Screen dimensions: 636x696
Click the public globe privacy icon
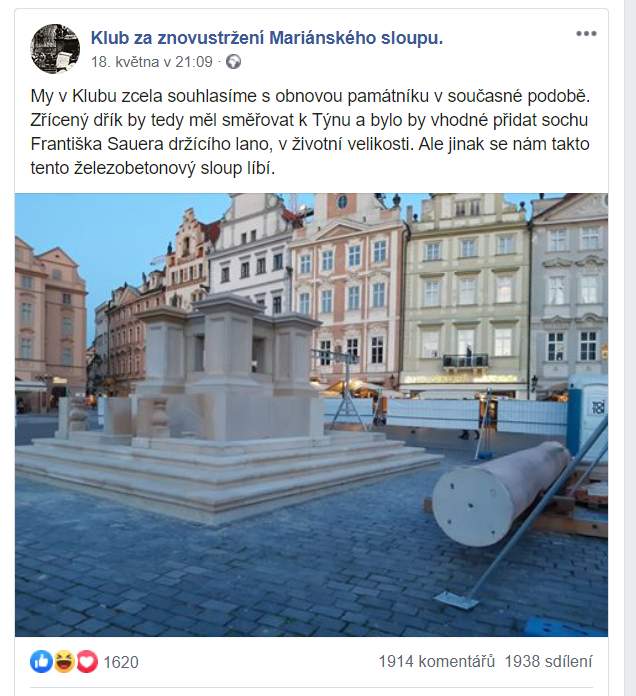tap(233, 62)
